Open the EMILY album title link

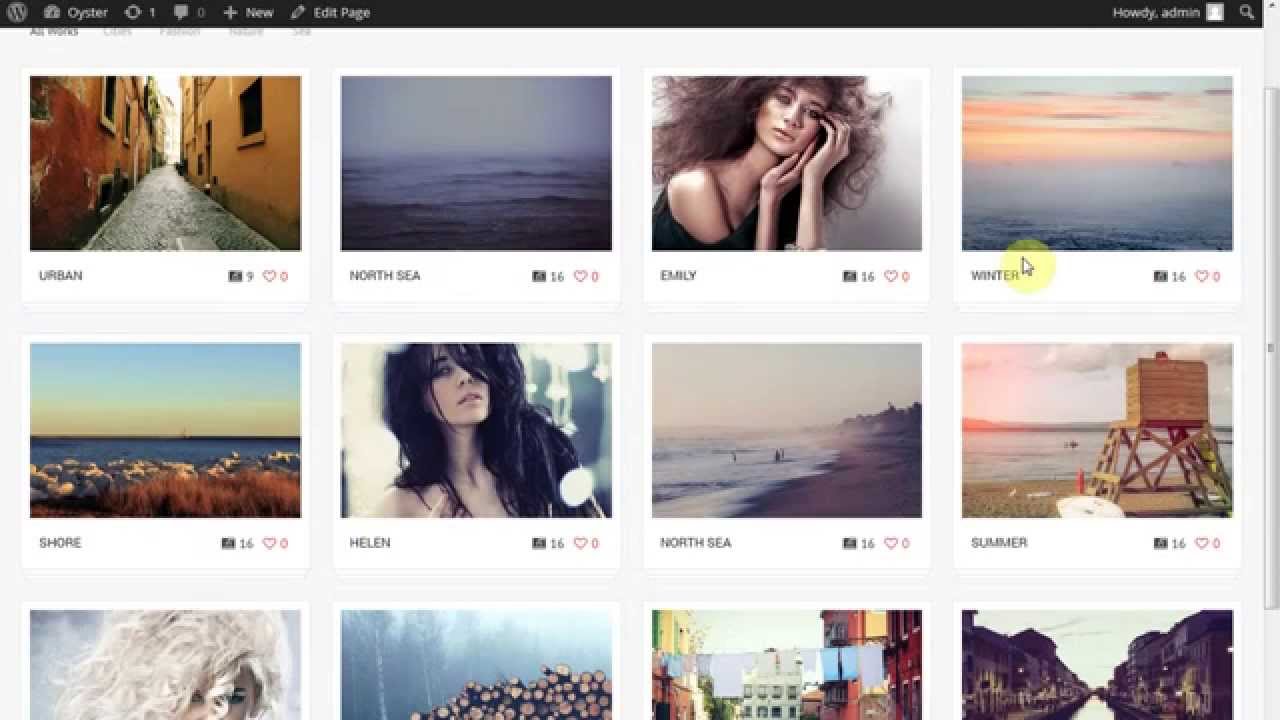coord(678,275)
